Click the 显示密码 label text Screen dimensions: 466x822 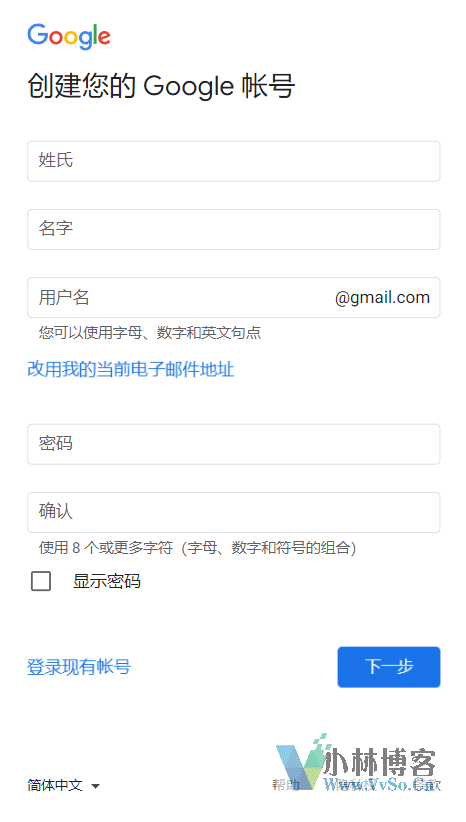(107, 581)
